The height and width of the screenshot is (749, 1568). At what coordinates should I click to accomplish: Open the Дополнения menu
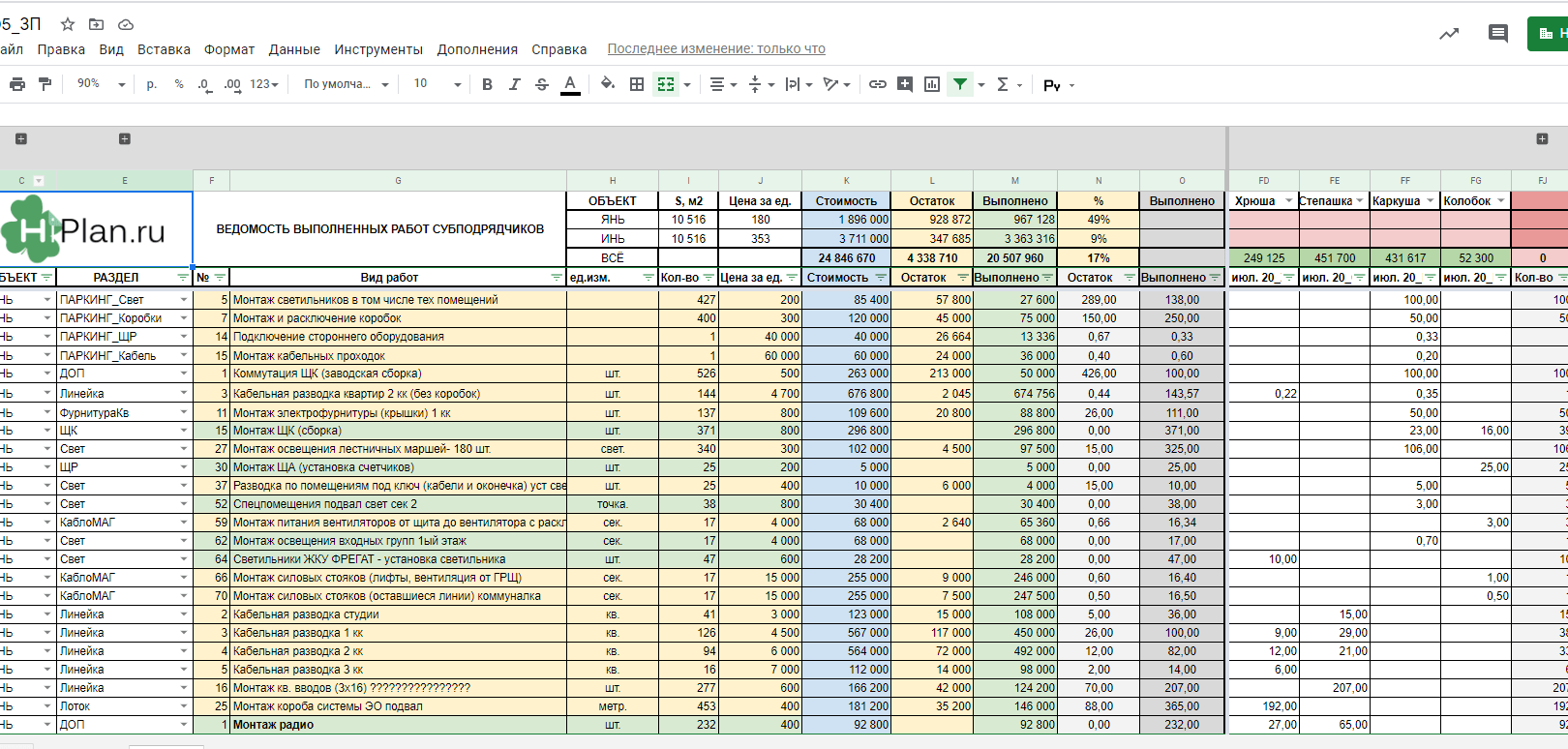coord(477,49)
